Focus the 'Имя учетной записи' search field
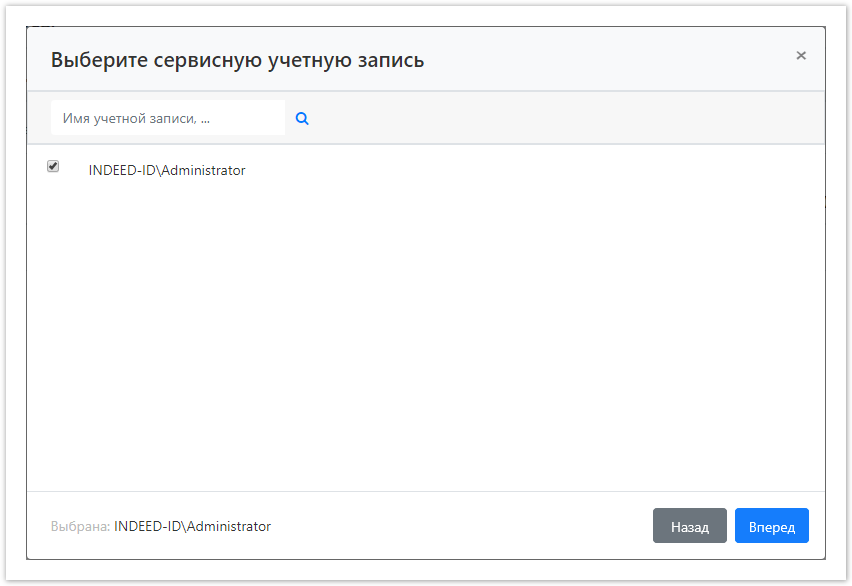This screenshot has height=586, width=852. (167, 118)
